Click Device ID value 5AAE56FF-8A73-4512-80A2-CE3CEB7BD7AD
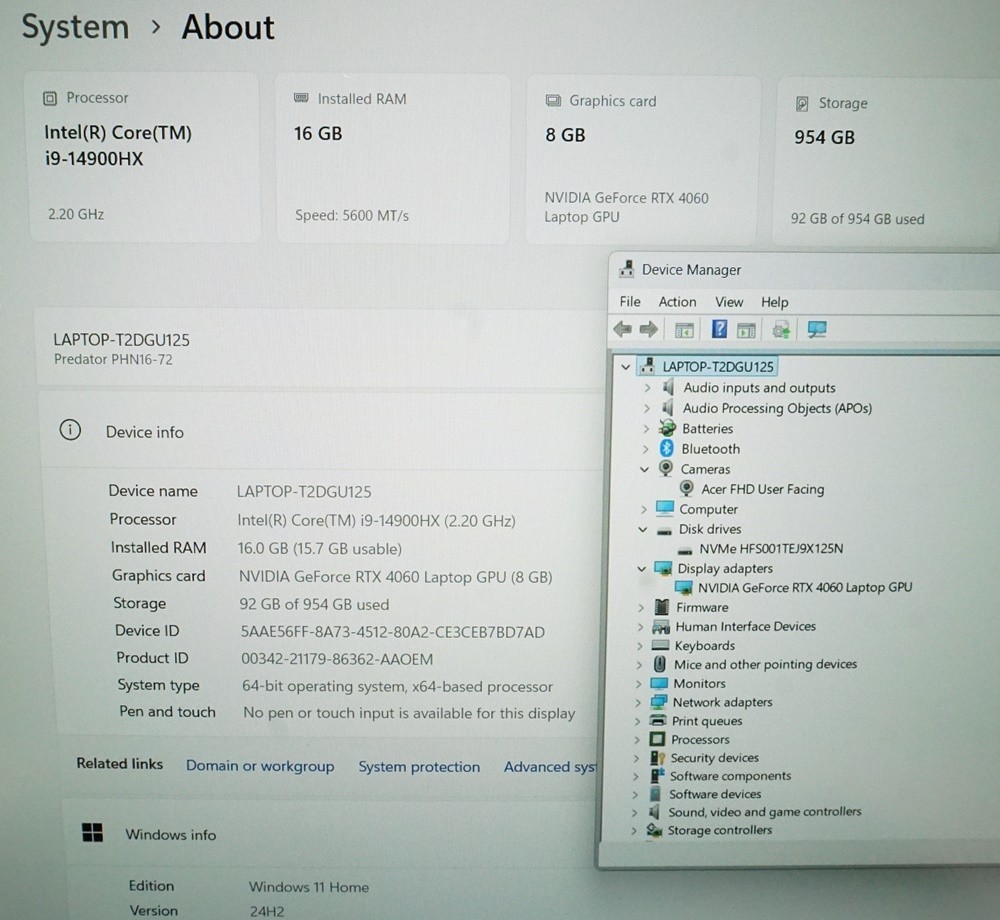This screenshot has width=1000, height=920. coord(392,632)
